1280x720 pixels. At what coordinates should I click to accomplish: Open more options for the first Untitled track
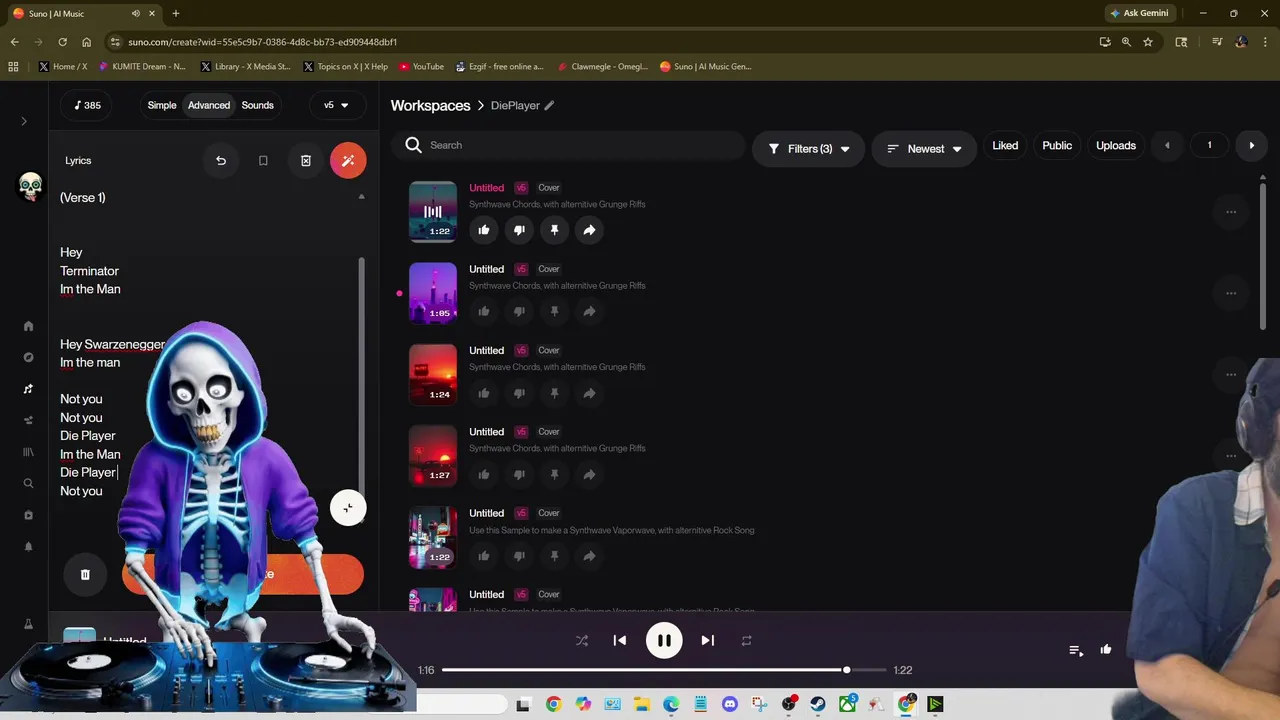[x=1231, y=212]
